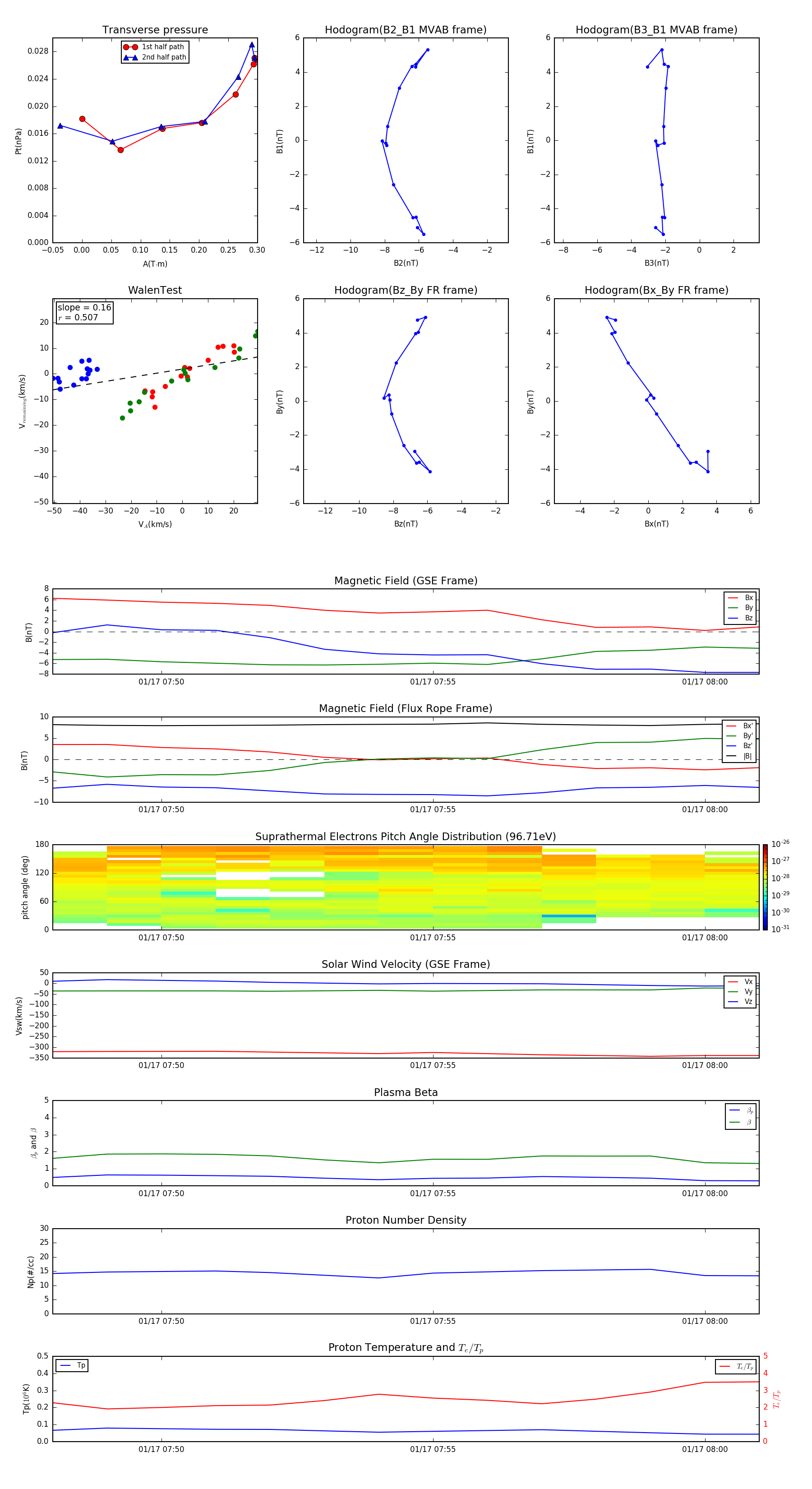
Task: Click the 'Bz(nT)' x-axis label
Action: (406, 524)
